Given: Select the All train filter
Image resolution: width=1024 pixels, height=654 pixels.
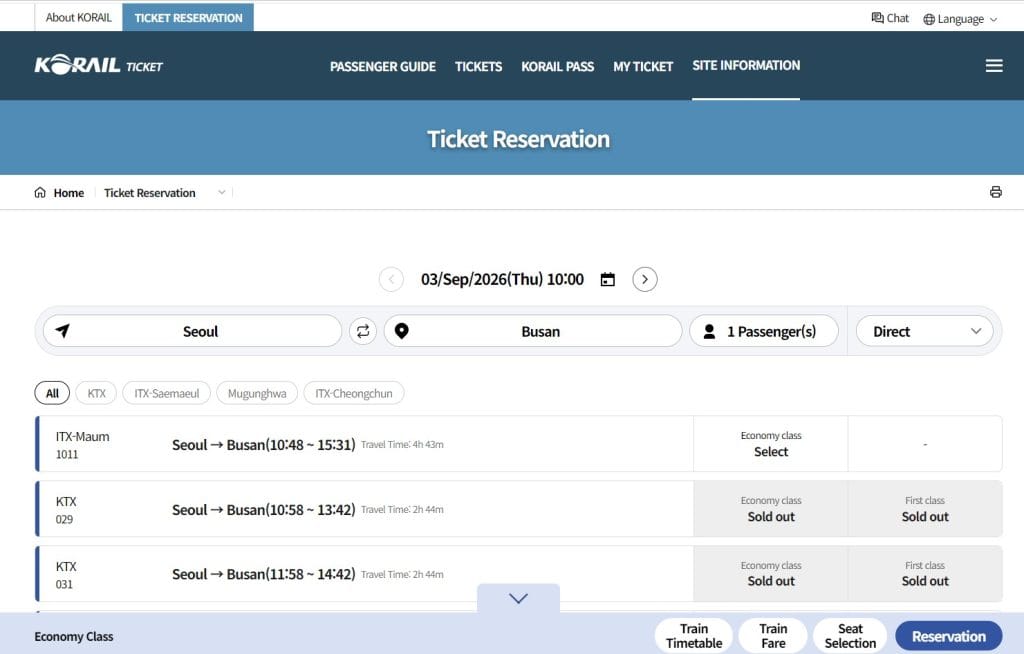Looking at the screenshot, I should (52, 393).
